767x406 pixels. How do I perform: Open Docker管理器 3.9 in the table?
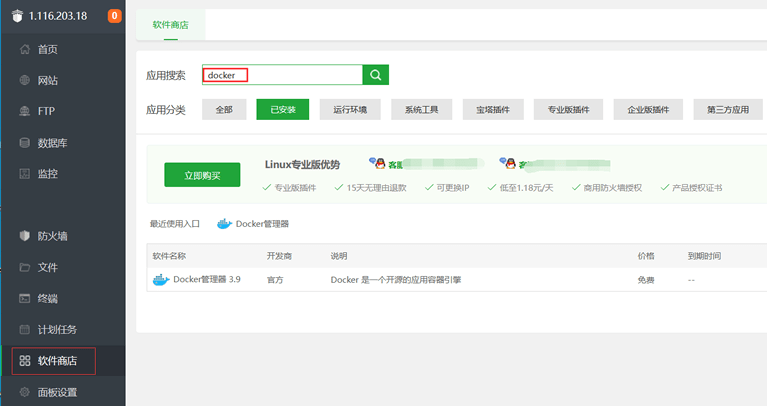(207, 279)
